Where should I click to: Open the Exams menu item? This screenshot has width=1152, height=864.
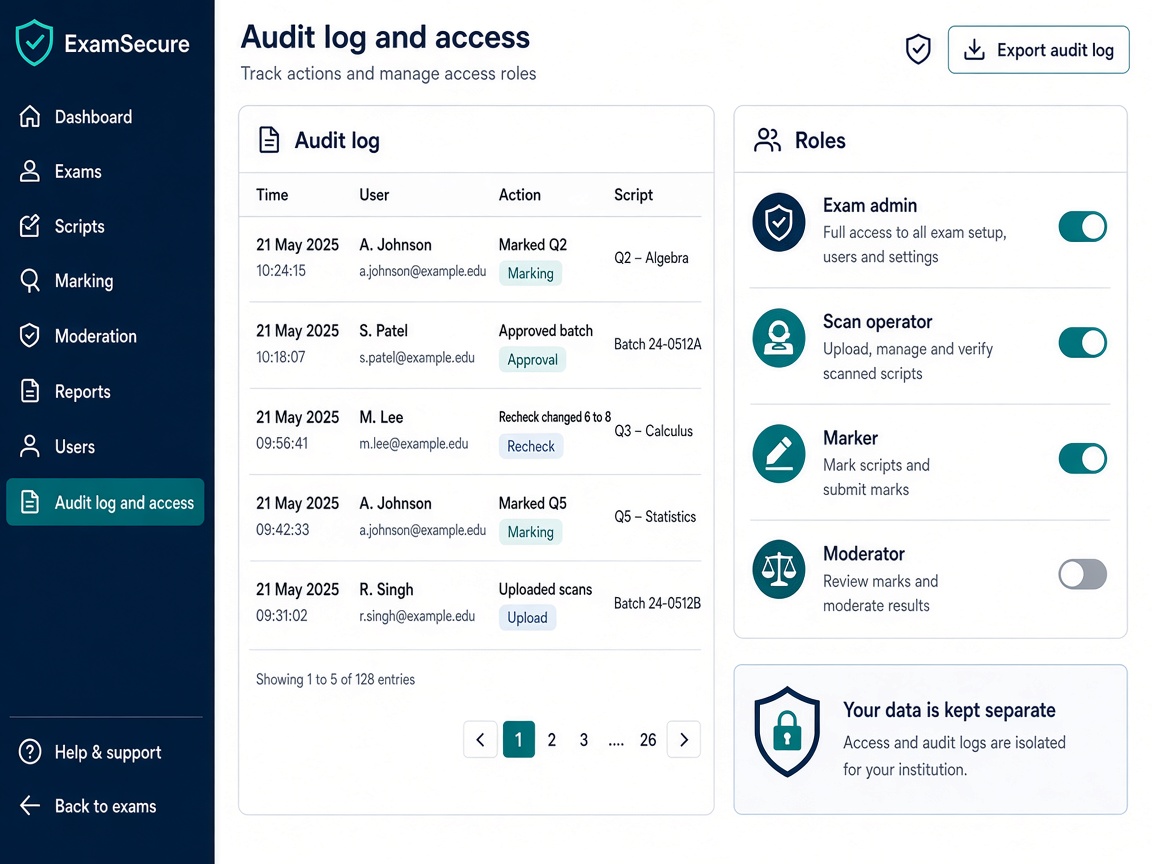point(105,171)
